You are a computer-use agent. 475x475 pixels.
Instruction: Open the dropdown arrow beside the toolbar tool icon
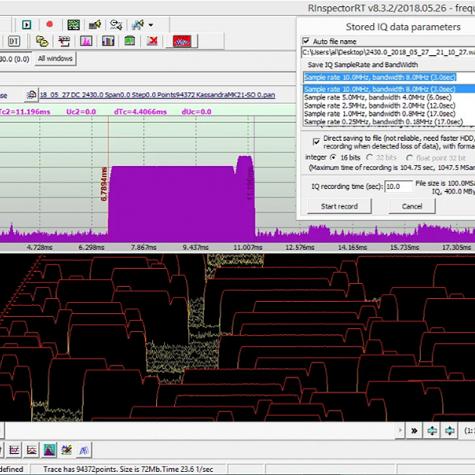click(151, 25)
